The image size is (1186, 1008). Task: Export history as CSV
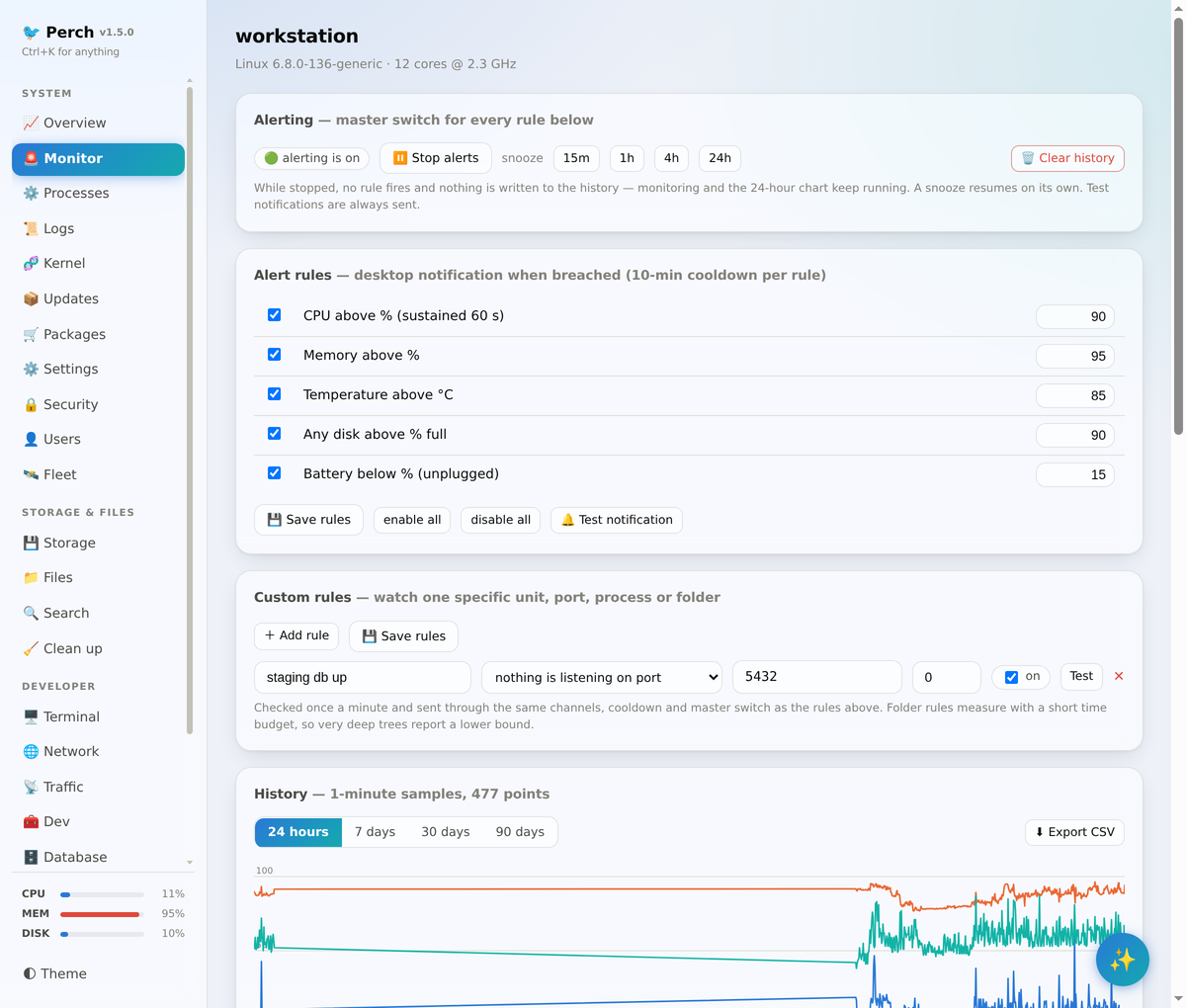click(1074, 832)
